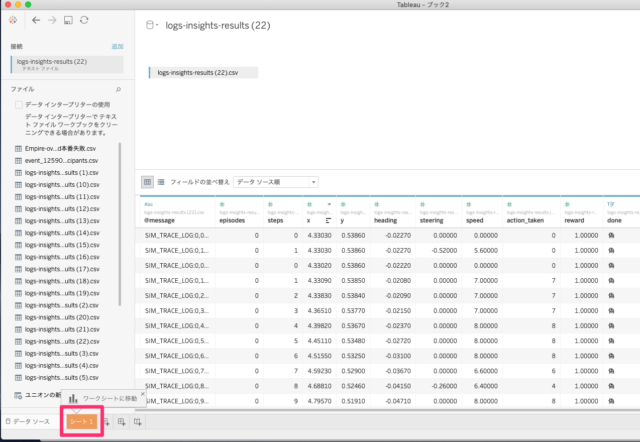Click the number type icon above heading

click(377, 204)
